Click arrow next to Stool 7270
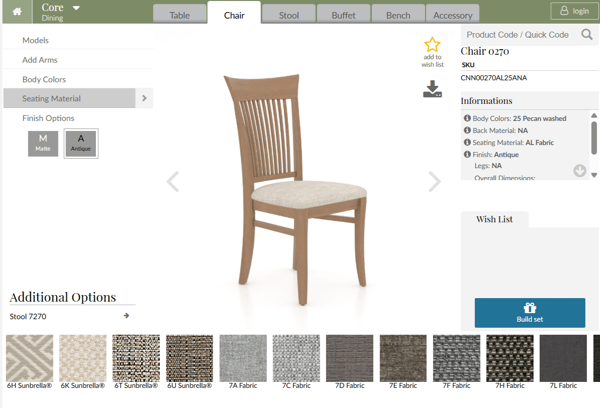 point(126,316)
